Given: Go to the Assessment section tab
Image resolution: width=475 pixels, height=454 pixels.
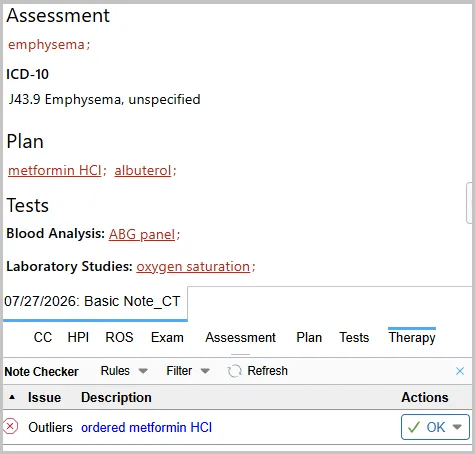Looking at the screenshot, I should 240,337.
